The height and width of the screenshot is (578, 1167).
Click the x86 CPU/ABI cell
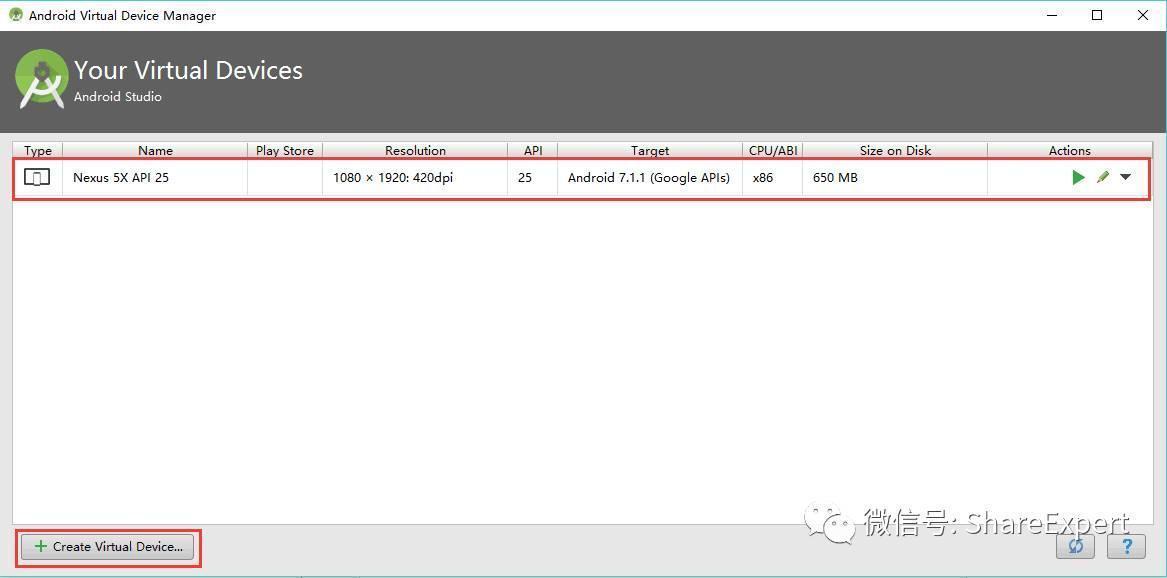[x=773, y=178]
